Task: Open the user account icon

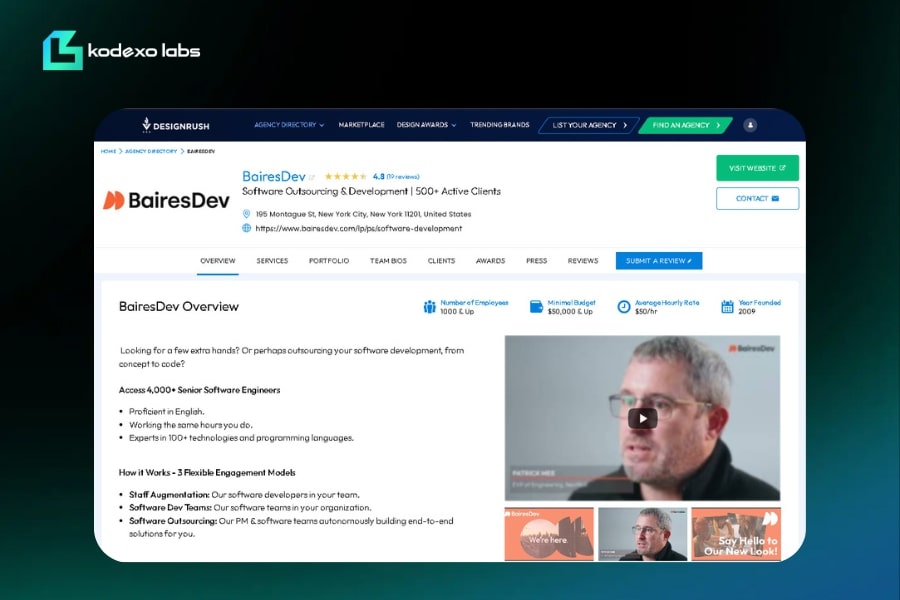Action: (750, 125)
